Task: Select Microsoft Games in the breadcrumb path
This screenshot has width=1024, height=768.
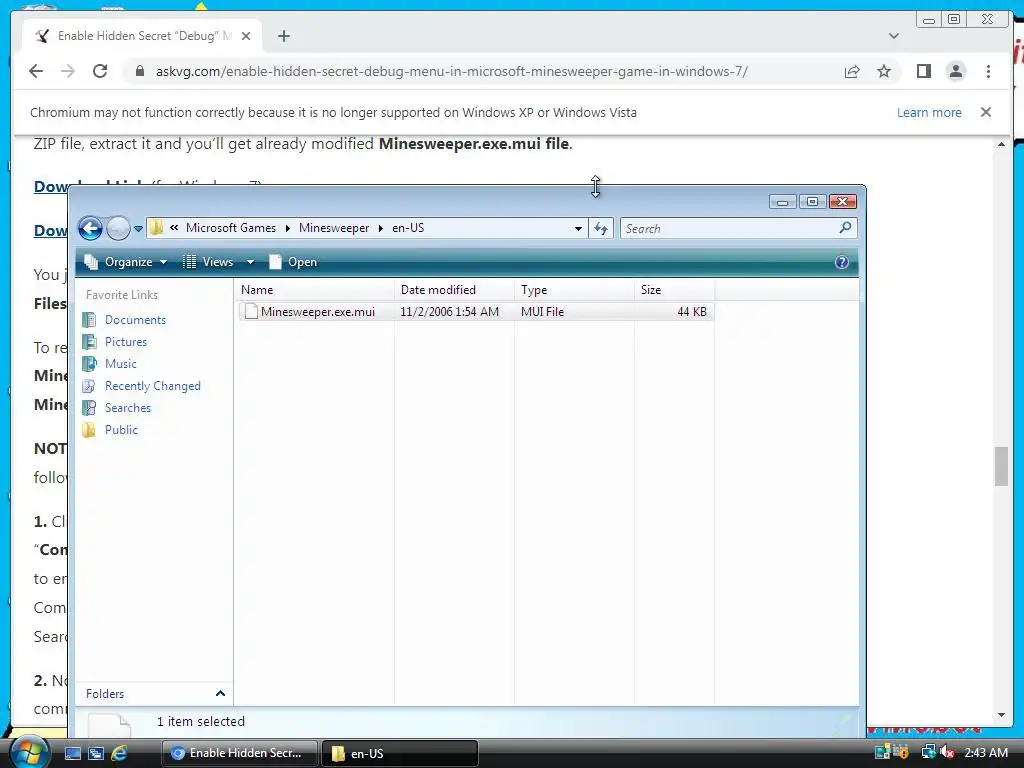Action: [231, 228]
